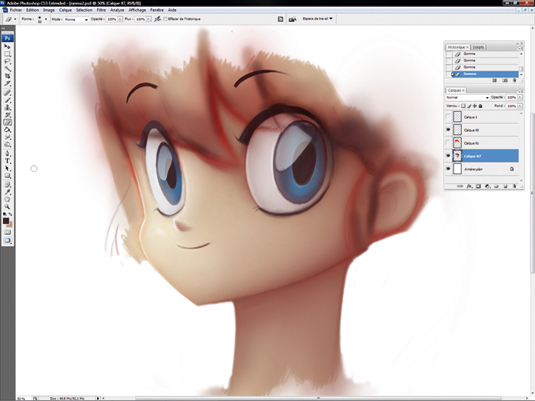The image size is (535, 401).
Task: Select the Hand tool
Action: 7,199
